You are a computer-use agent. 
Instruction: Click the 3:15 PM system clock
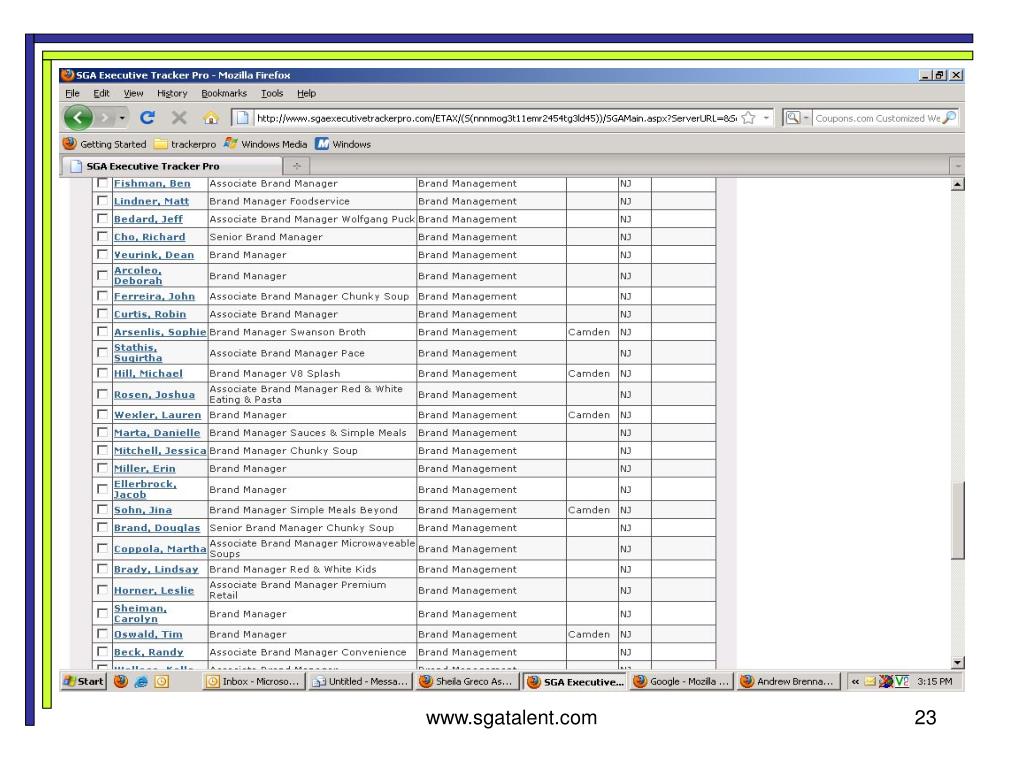(x=935, y=681)
